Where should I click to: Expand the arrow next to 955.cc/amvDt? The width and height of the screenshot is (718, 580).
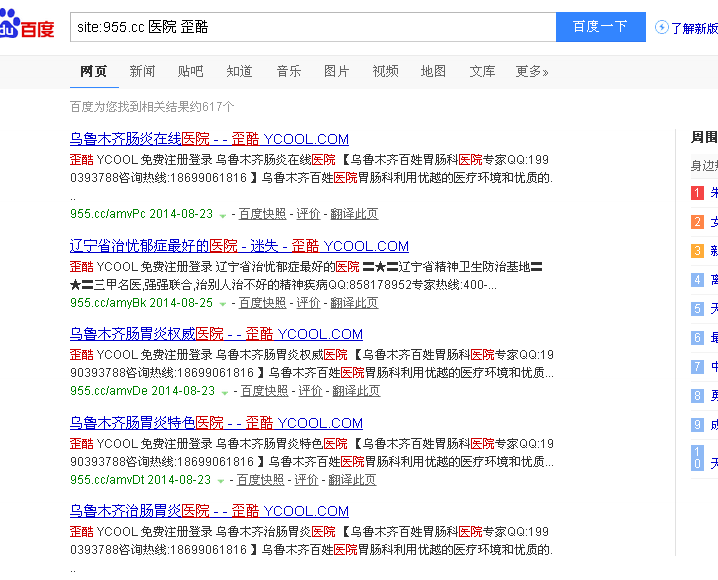(x=221, y=481)
